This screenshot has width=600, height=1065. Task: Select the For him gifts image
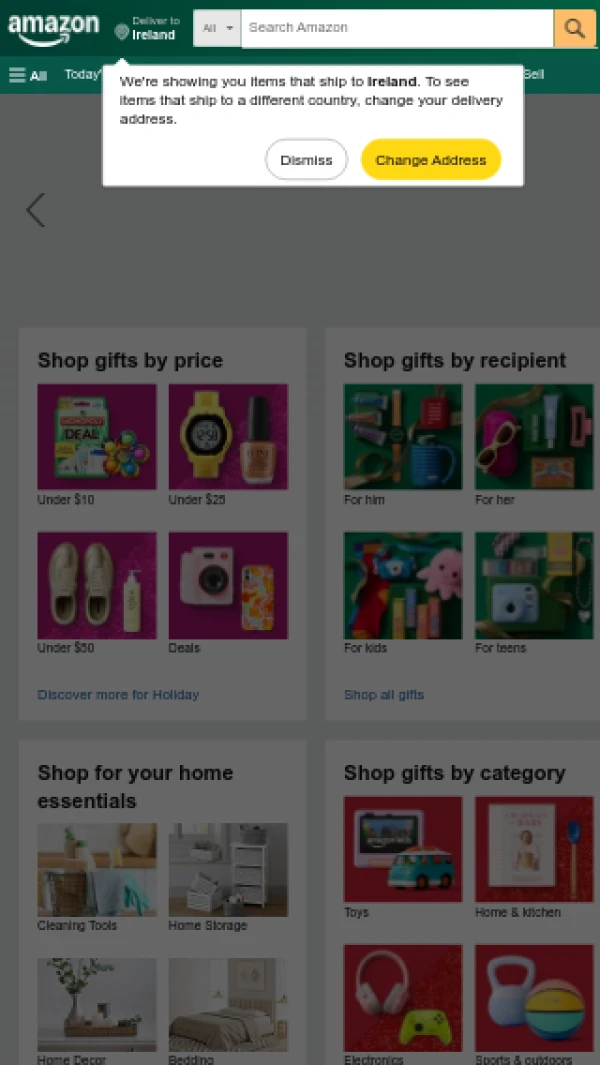coord(403,437)
